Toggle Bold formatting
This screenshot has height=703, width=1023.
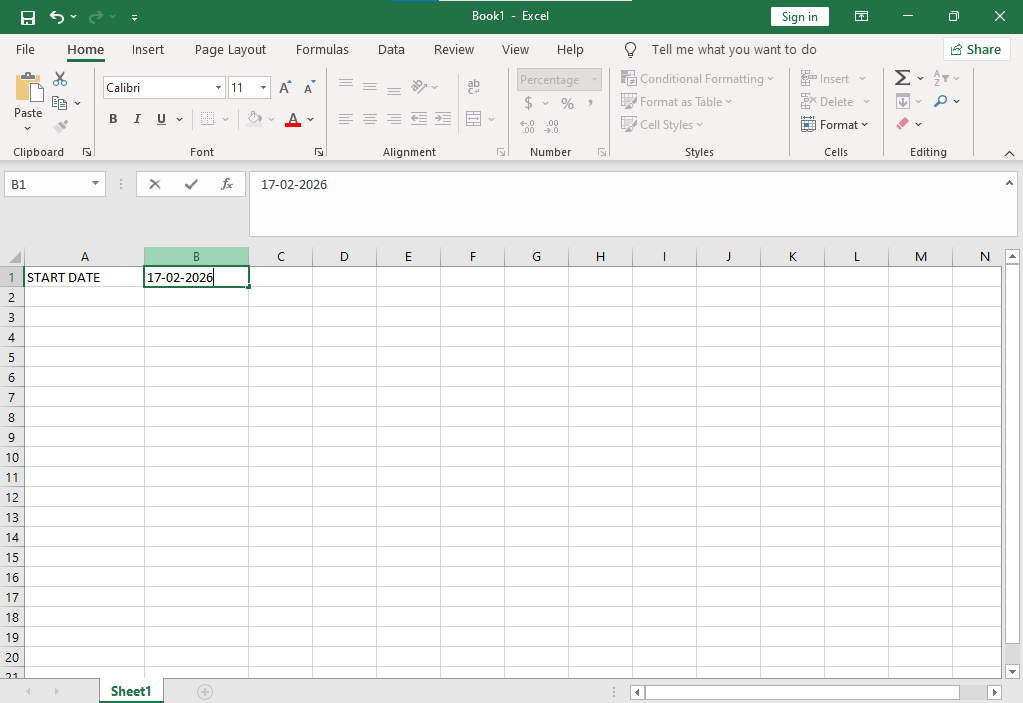pyautogui.click(x=113, y=119)
